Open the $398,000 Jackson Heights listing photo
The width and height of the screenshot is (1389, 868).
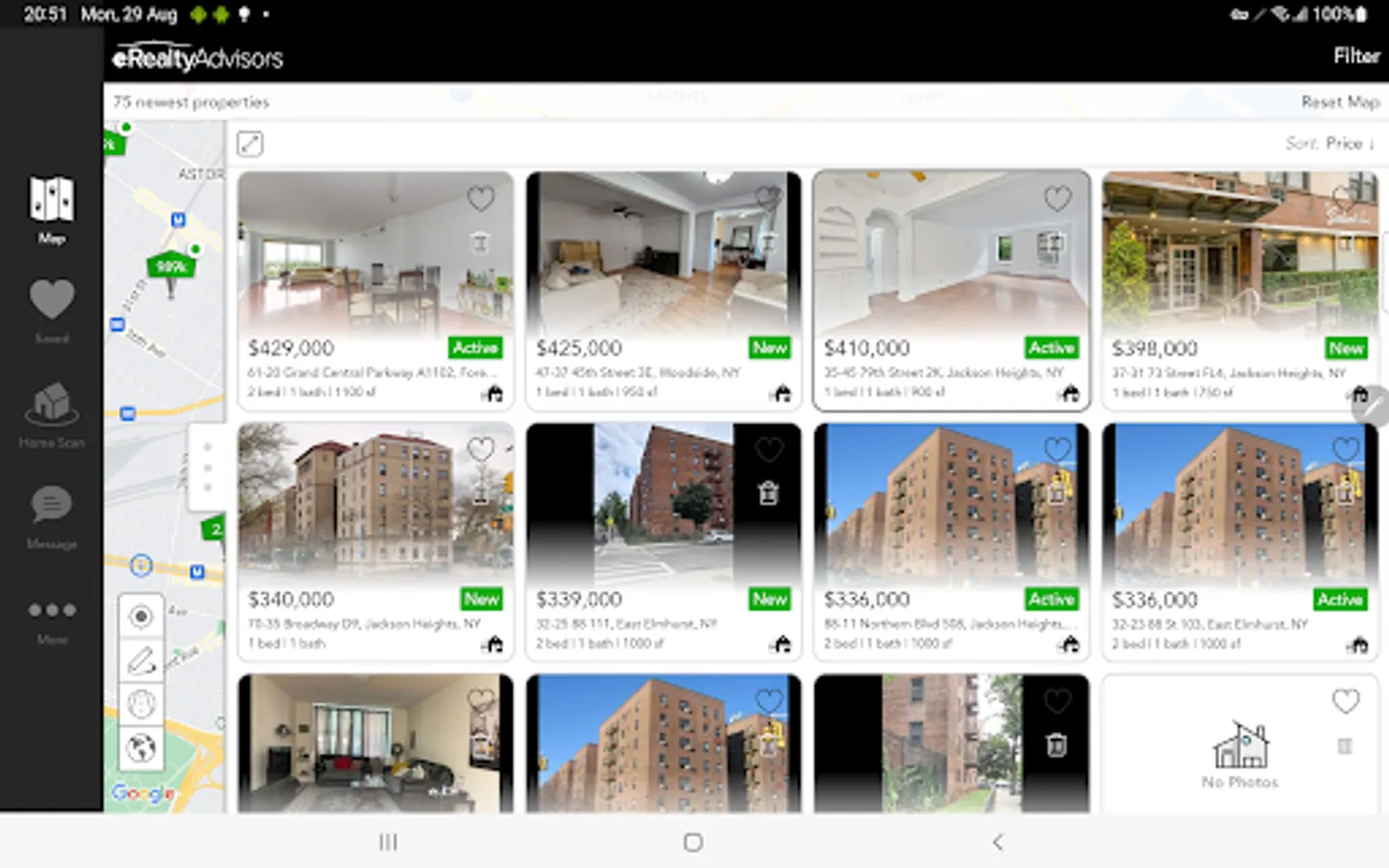1240,253
